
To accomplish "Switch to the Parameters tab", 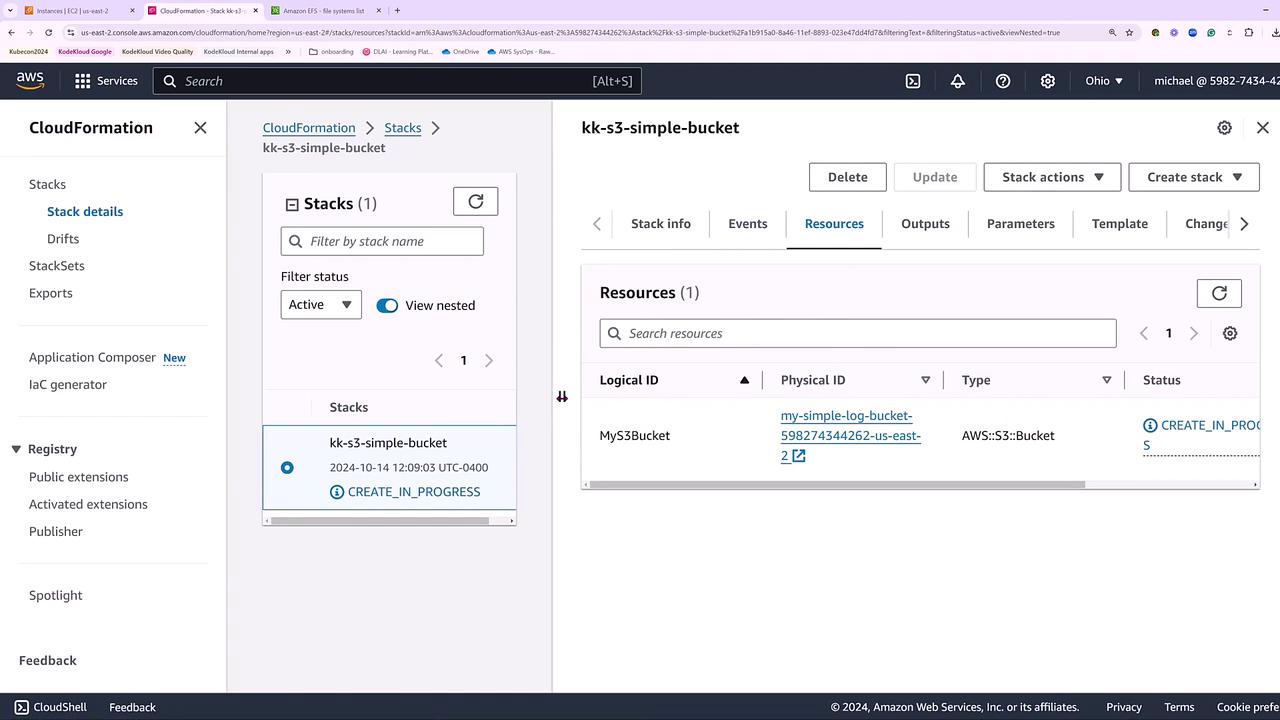I will [x=1021, y=224].
